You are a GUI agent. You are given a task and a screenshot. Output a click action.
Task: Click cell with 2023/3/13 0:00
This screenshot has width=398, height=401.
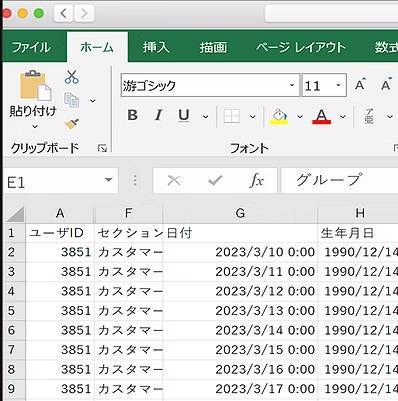(240, 311)
